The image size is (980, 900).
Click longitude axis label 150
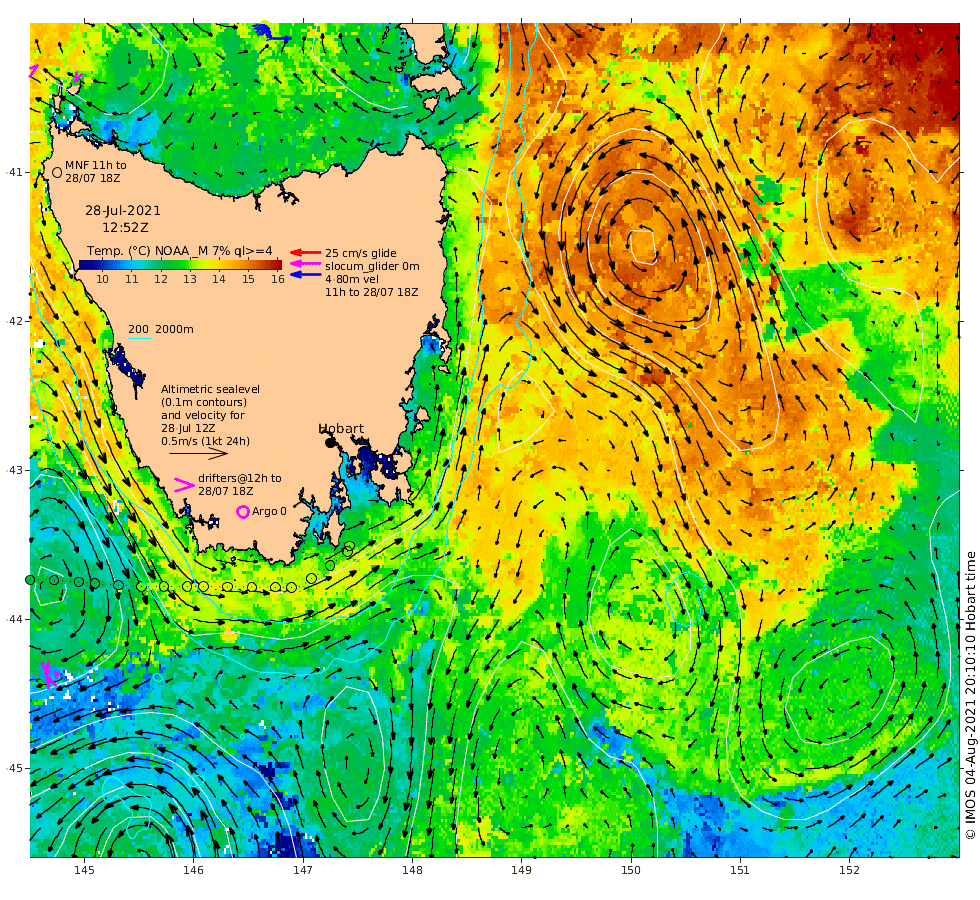[x=631, y=870]
